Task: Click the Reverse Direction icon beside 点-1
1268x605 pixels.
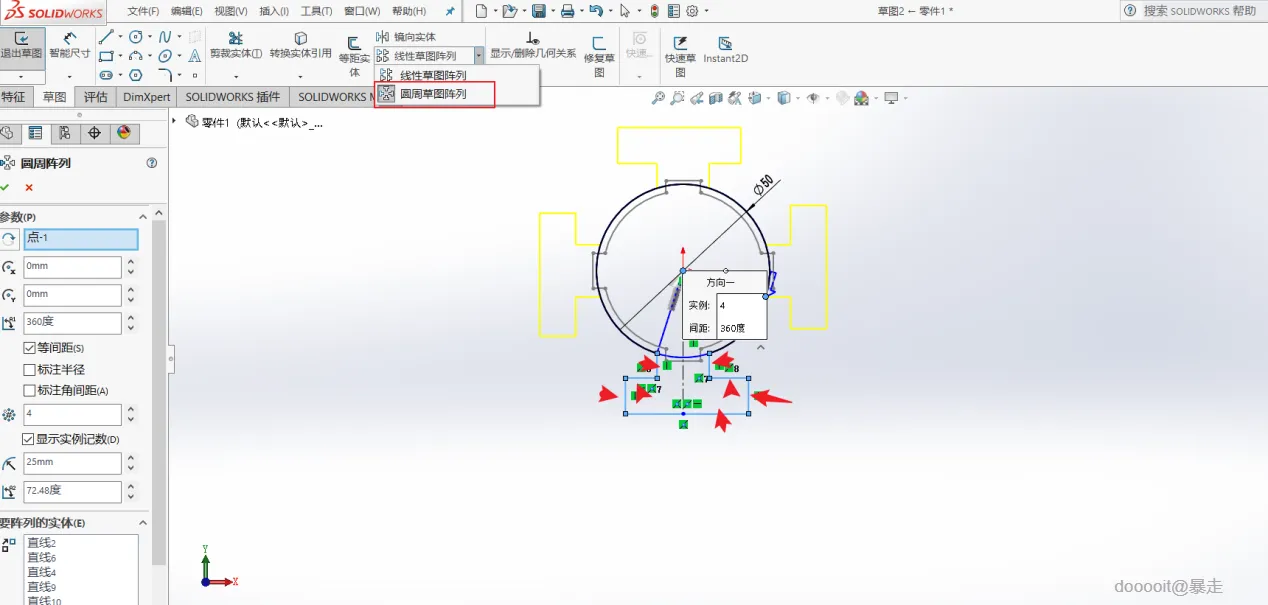Action: tap(9, 239)
